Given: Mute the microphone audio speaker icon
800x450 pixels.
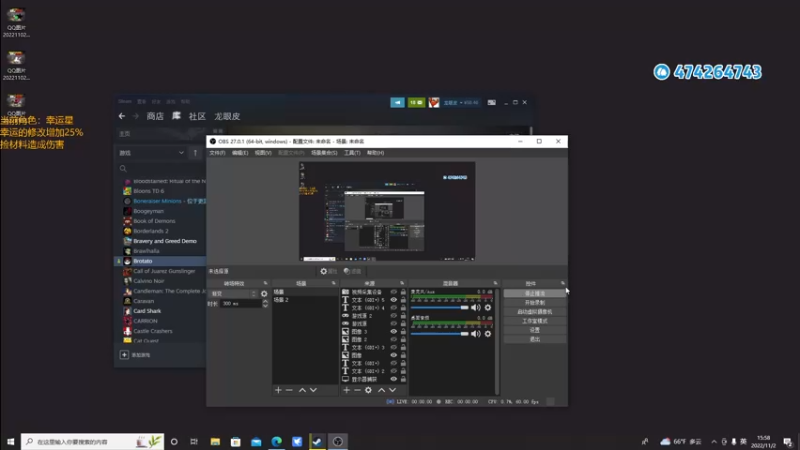Looking at the screenshot, I should tap(476, 308).
